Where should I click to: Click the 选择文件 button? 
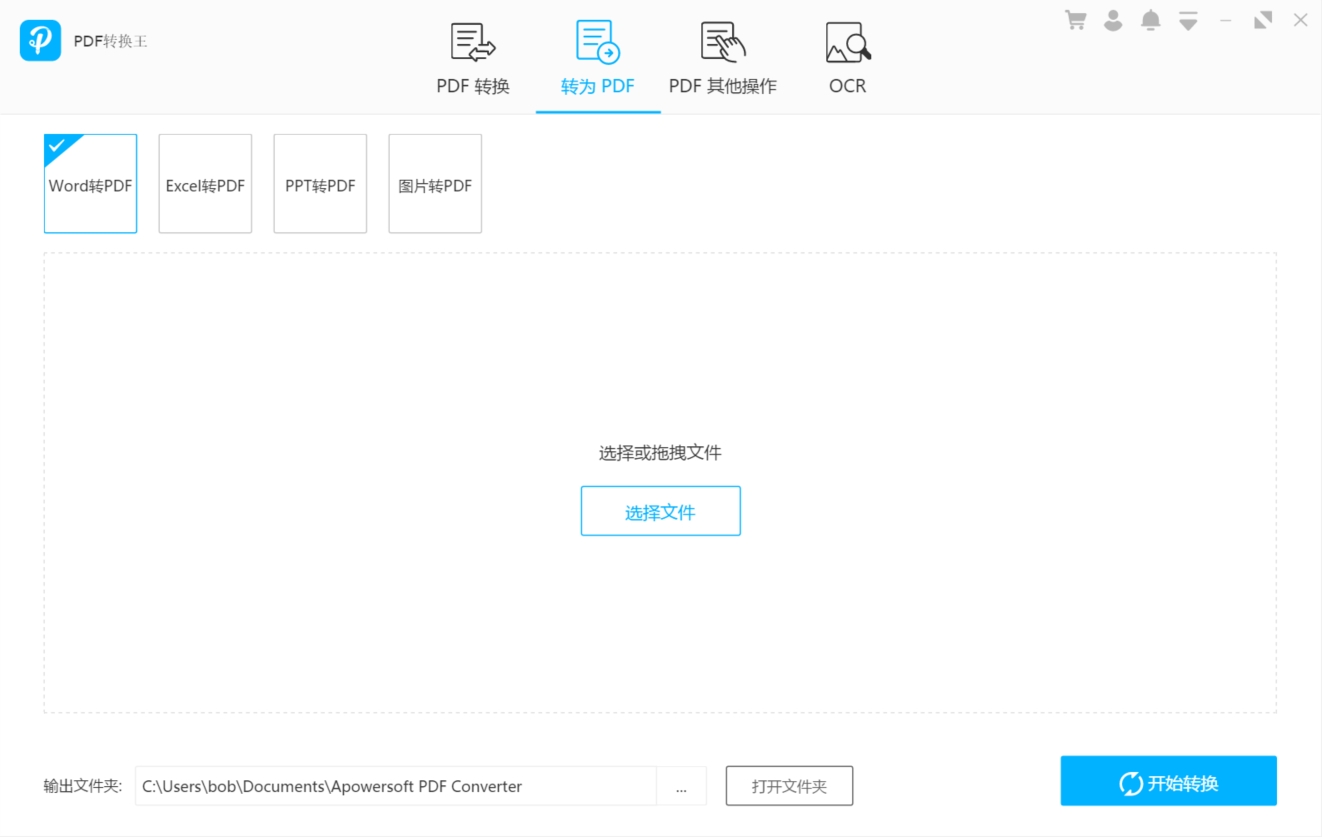(660, 512)
